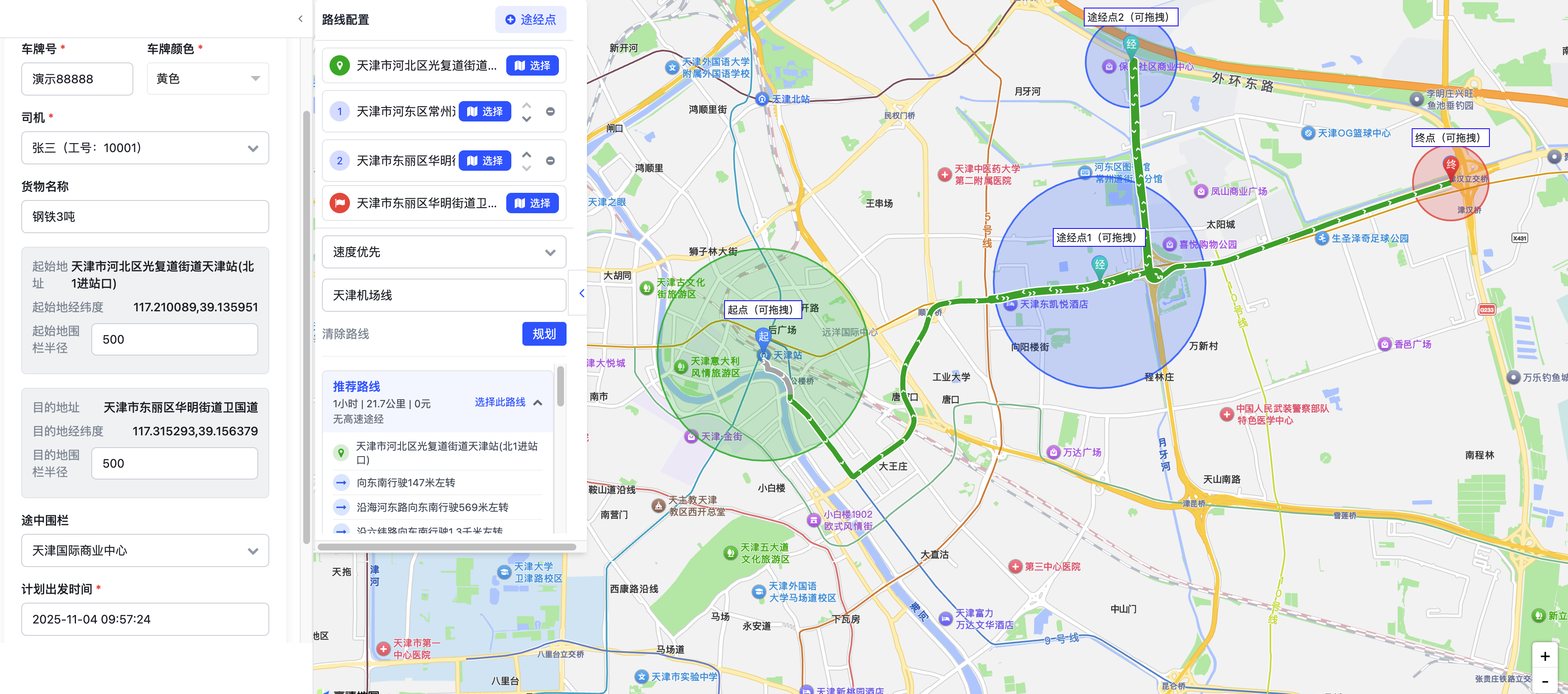Select start address on map via 选择
Image resolution: width=1568 pixels, height=694 pixels.
[x=532, y=65]
